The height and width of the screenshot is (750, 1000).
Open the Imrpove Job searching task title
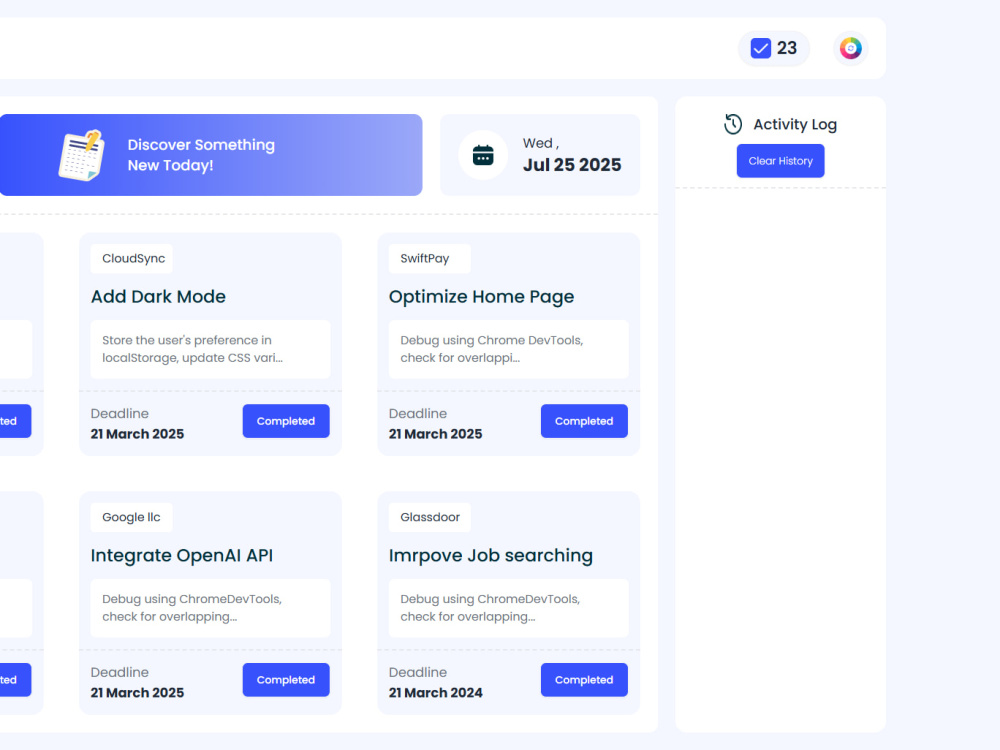490,555
